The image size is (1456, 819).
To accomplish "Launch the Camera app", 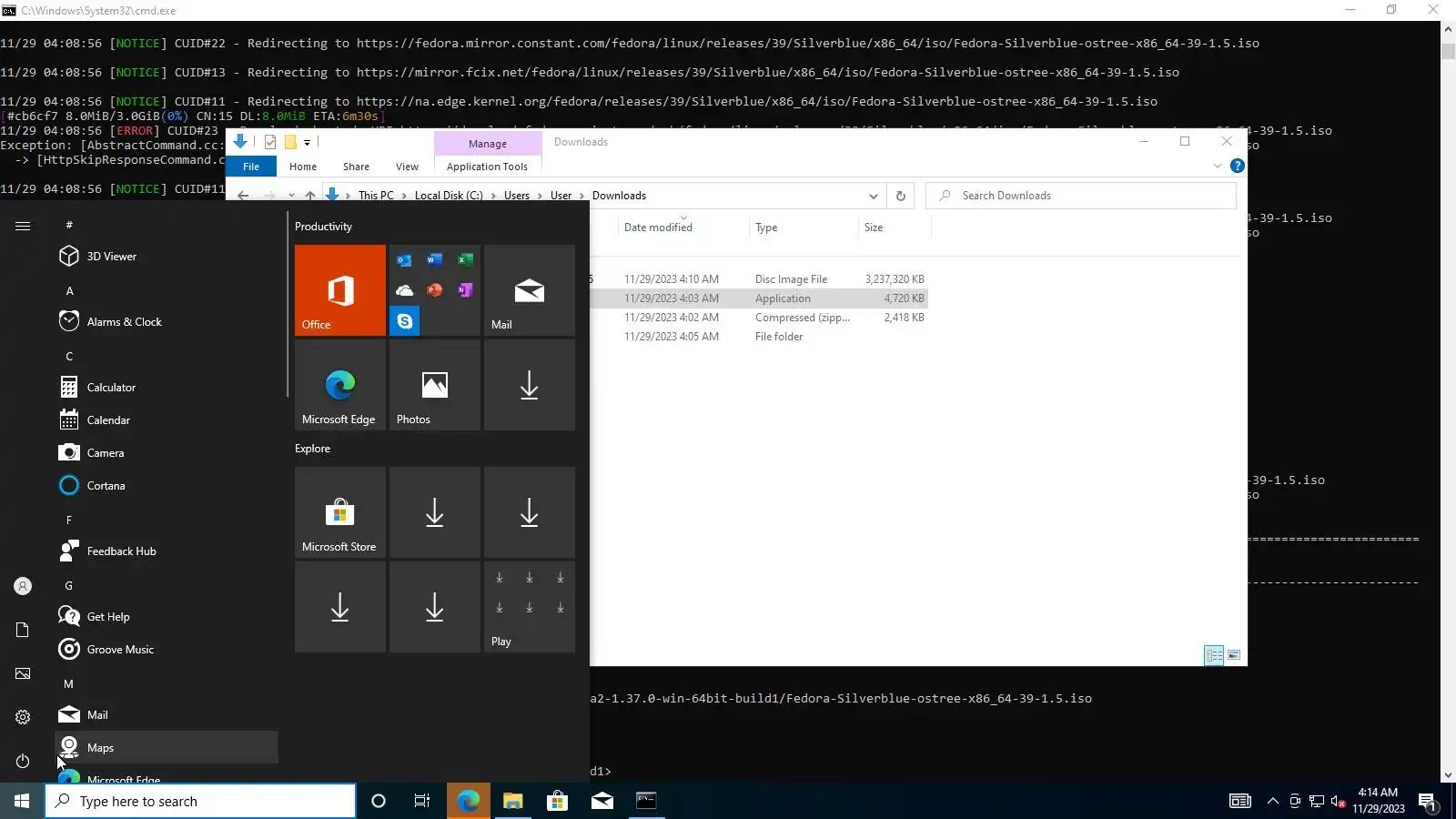I will (x=167, y=453).
